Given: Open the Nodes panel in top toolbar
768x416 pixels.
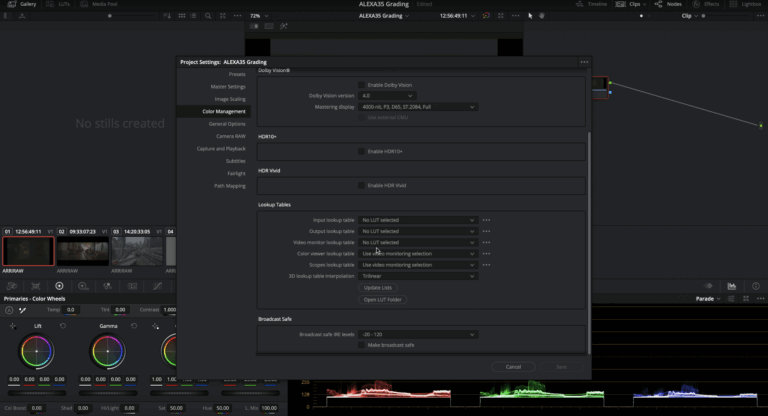Looking at the screenshot, I should [x=670, y=4].
